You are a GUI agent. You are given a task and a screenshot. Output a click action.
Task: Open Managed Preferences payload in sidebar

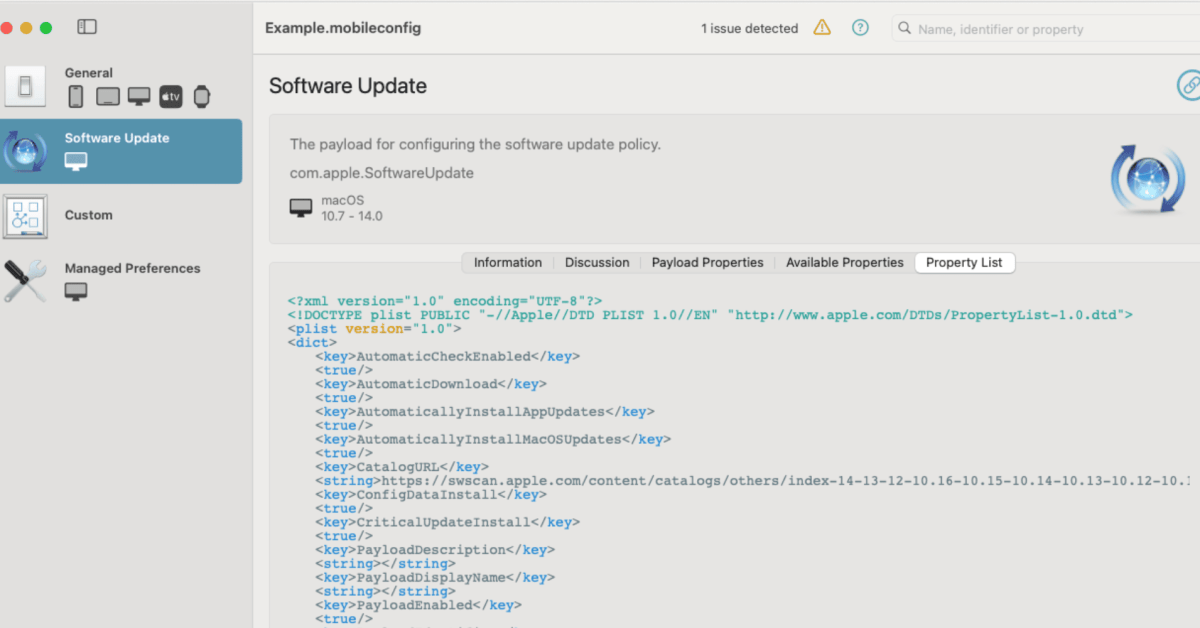[x=132, y=268]
